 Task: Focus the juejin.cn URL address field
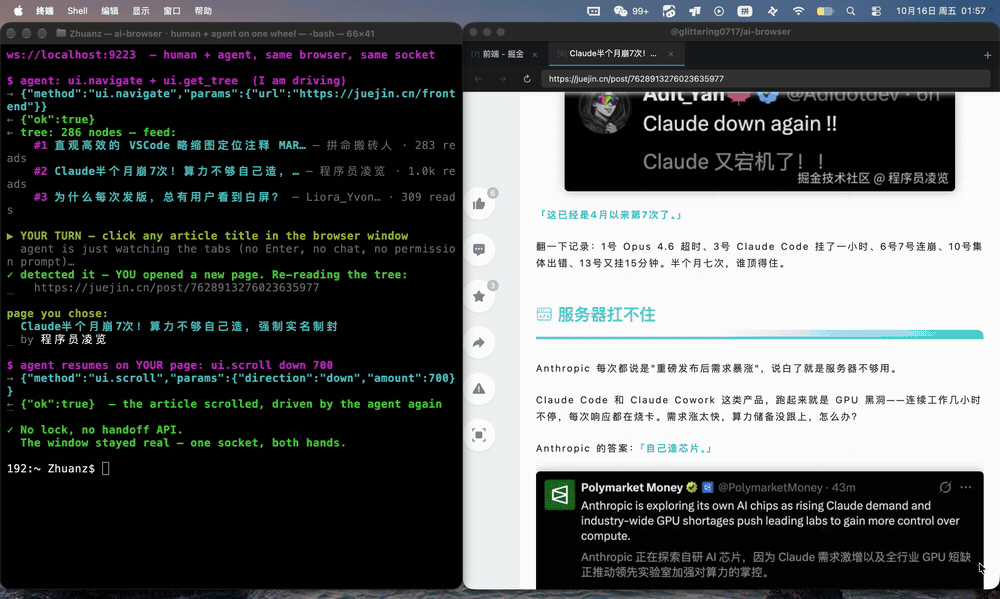[765, 78]
